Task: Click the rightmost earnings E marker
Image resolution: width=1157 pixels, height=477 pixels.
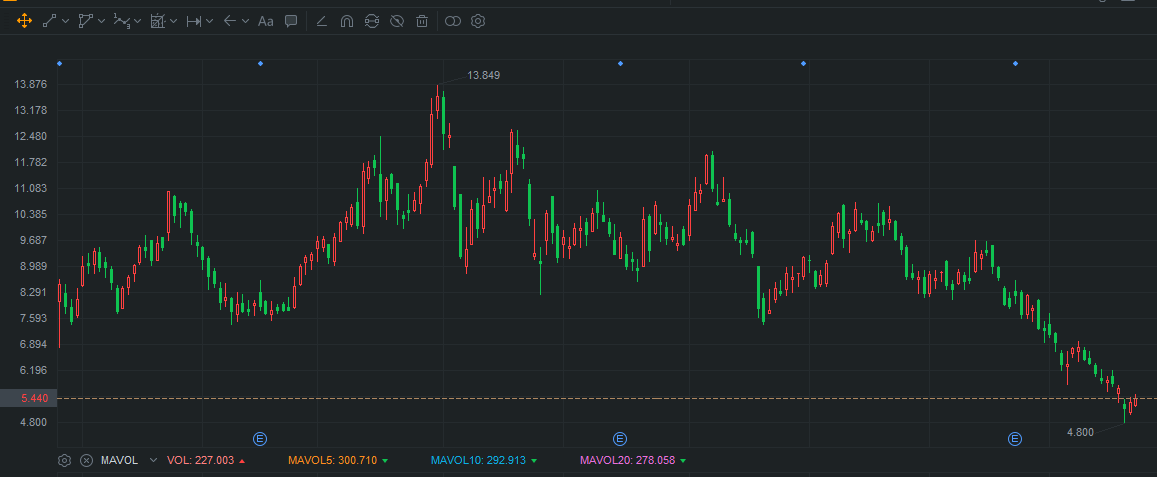Action: coord(1015,439)
